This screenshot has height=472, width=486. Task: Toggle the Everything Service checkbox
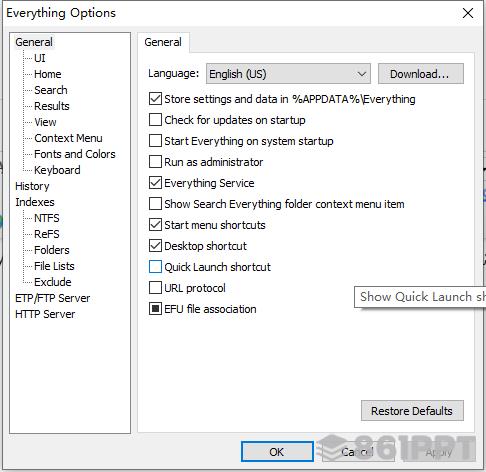click(x=155, y=183)
